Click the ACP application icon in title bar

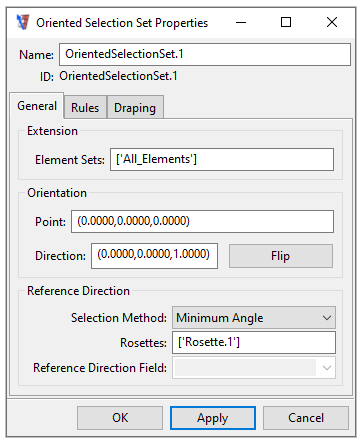click(23, 22)
